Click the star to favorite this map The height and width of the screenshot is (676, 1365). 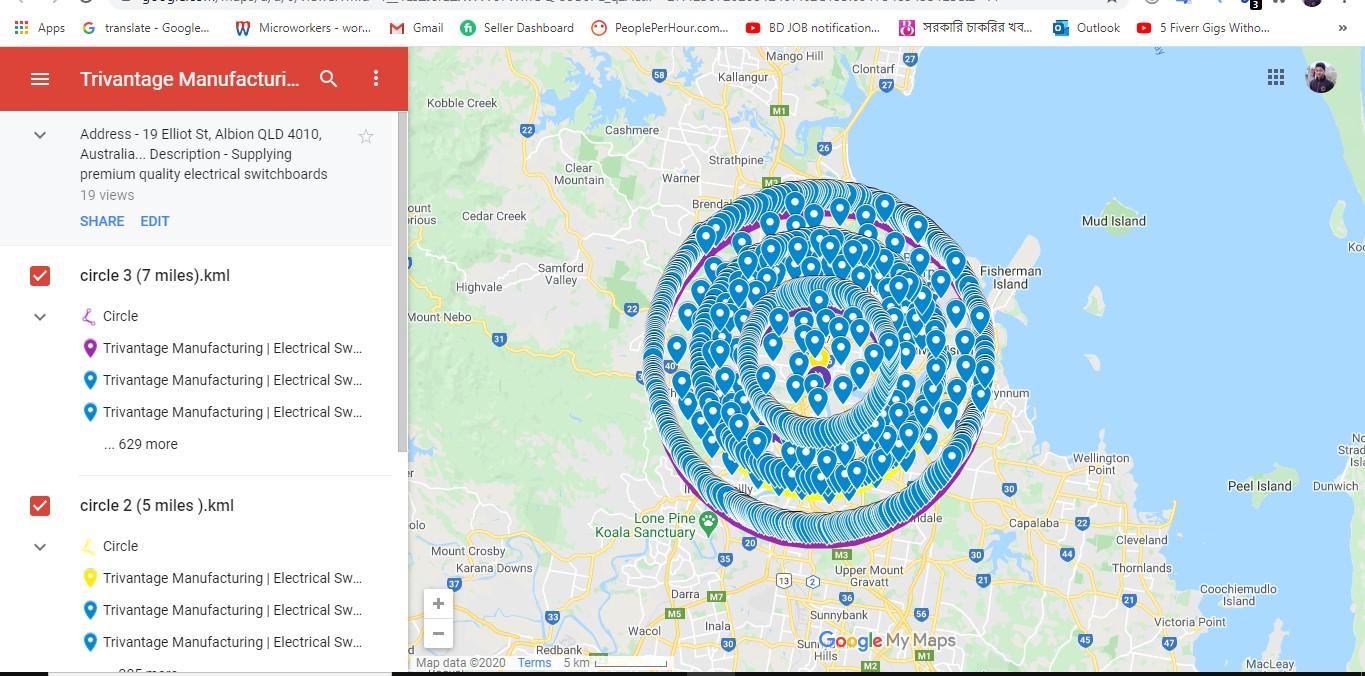click(366, 136)
